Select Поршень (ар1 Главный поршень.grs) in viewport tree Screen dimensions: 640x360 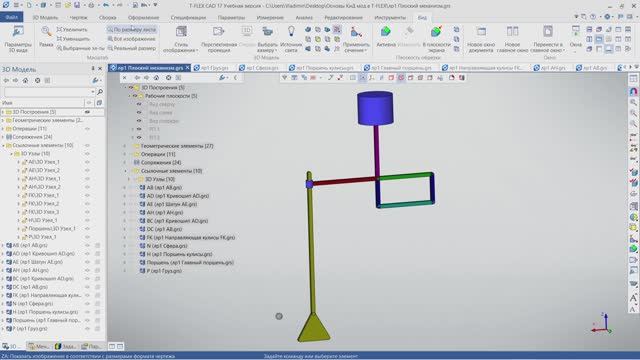click(190, 262)
